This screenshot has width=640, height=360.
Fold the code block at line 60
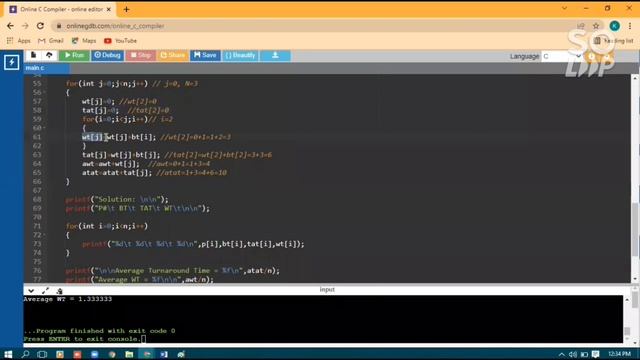44,128
